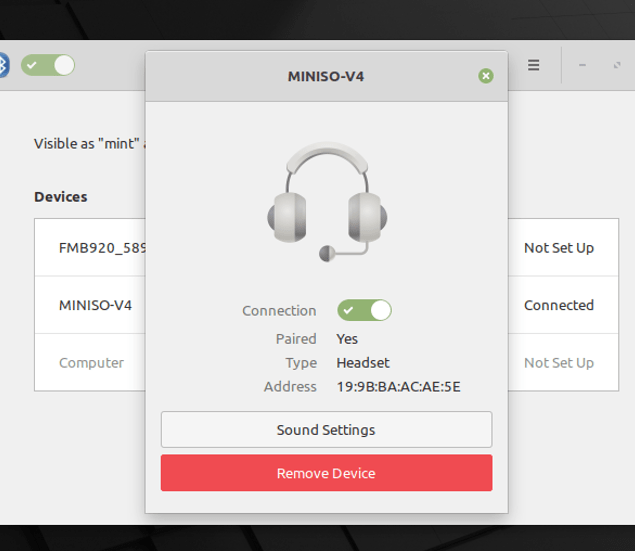Click the Devices heading
This screenshot has width=635, height=551.
point(61,197)
